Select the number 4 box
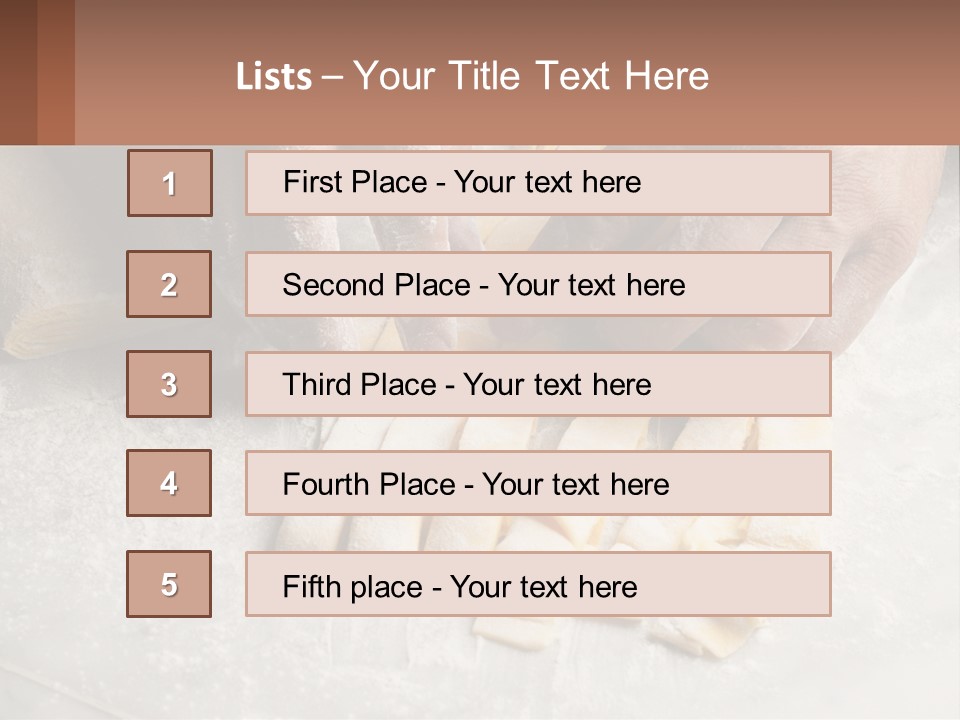The width and height of the screenshot is (960, 720). 169,483
